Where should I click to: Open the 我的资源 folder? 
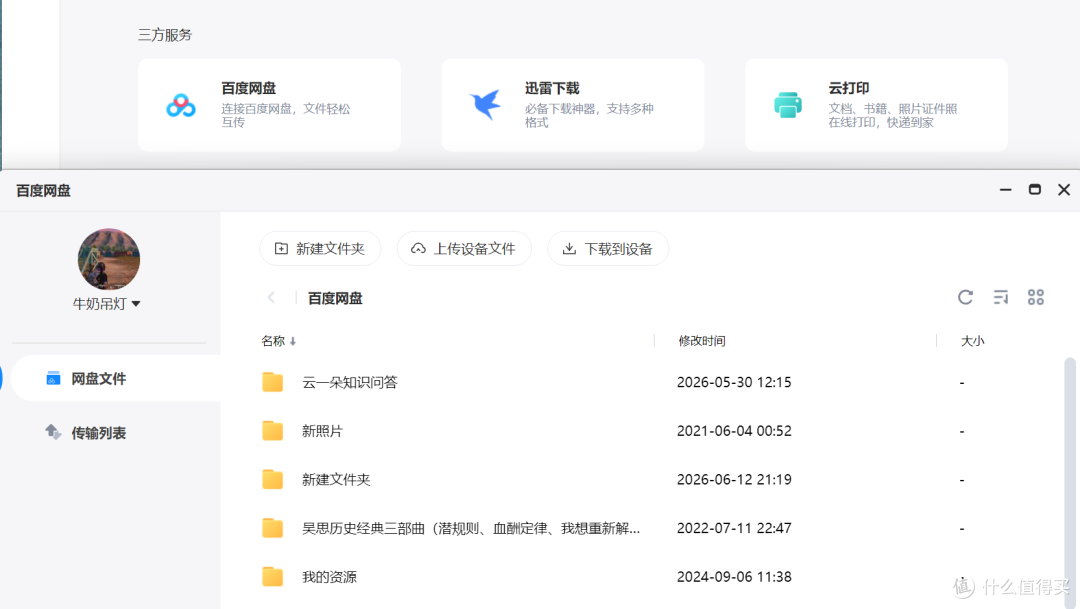tap(329, 577)
